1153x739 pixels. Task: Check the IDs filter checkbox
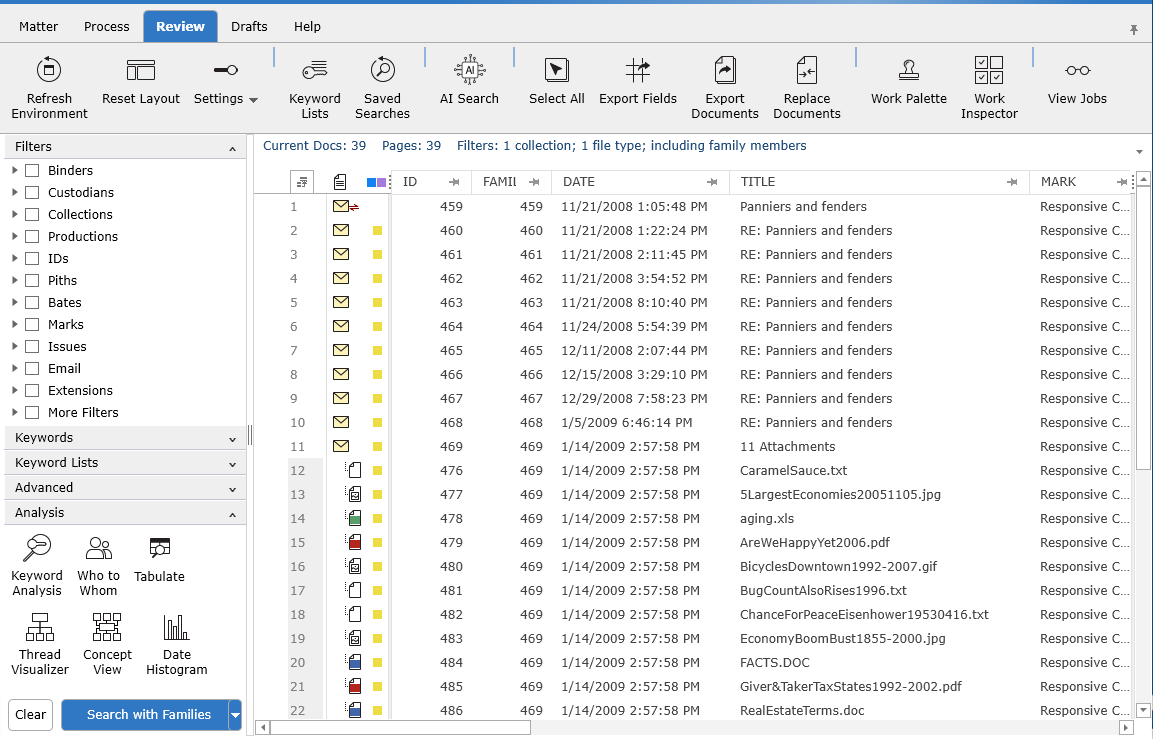(32, 259)
